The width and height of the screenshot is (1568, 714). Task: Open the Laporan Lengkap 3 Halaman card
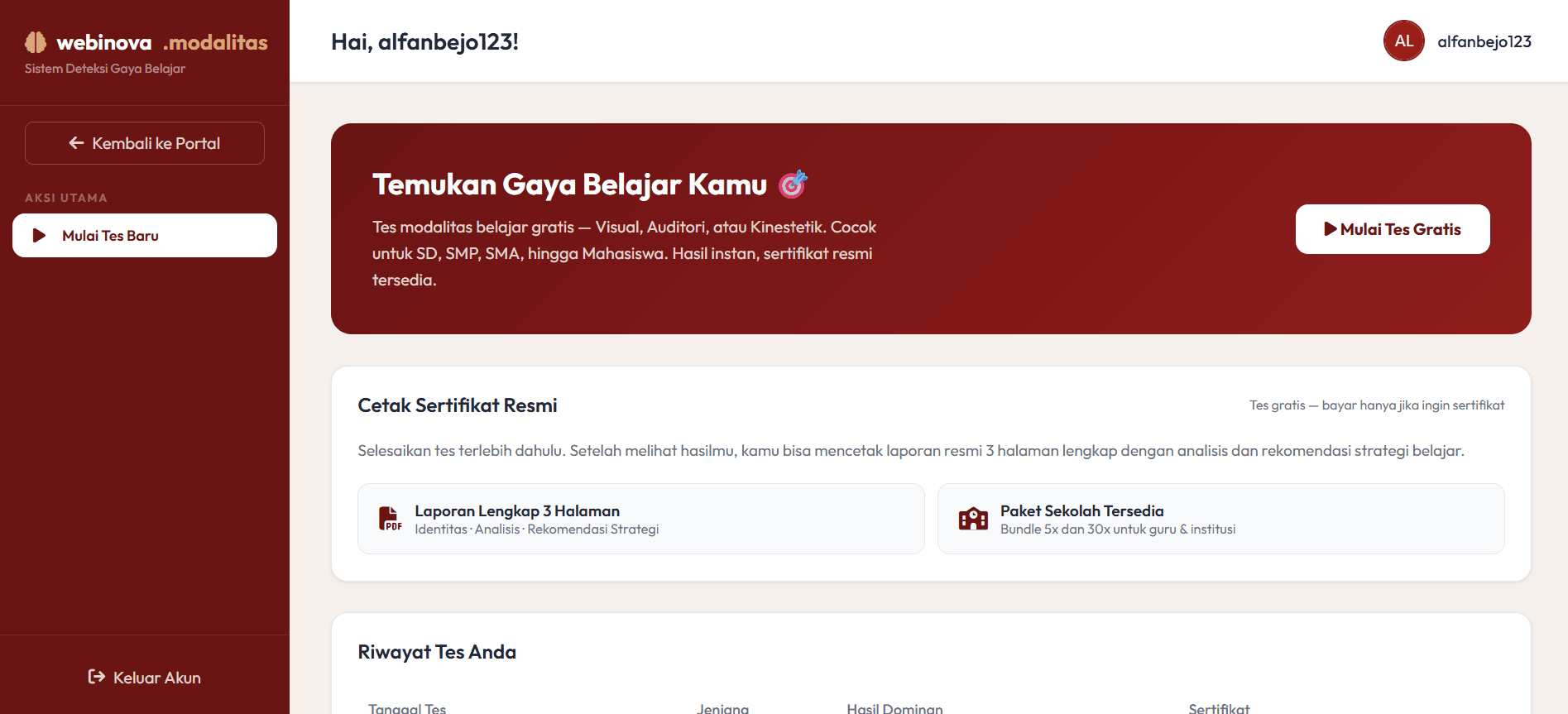pos(641,519)
